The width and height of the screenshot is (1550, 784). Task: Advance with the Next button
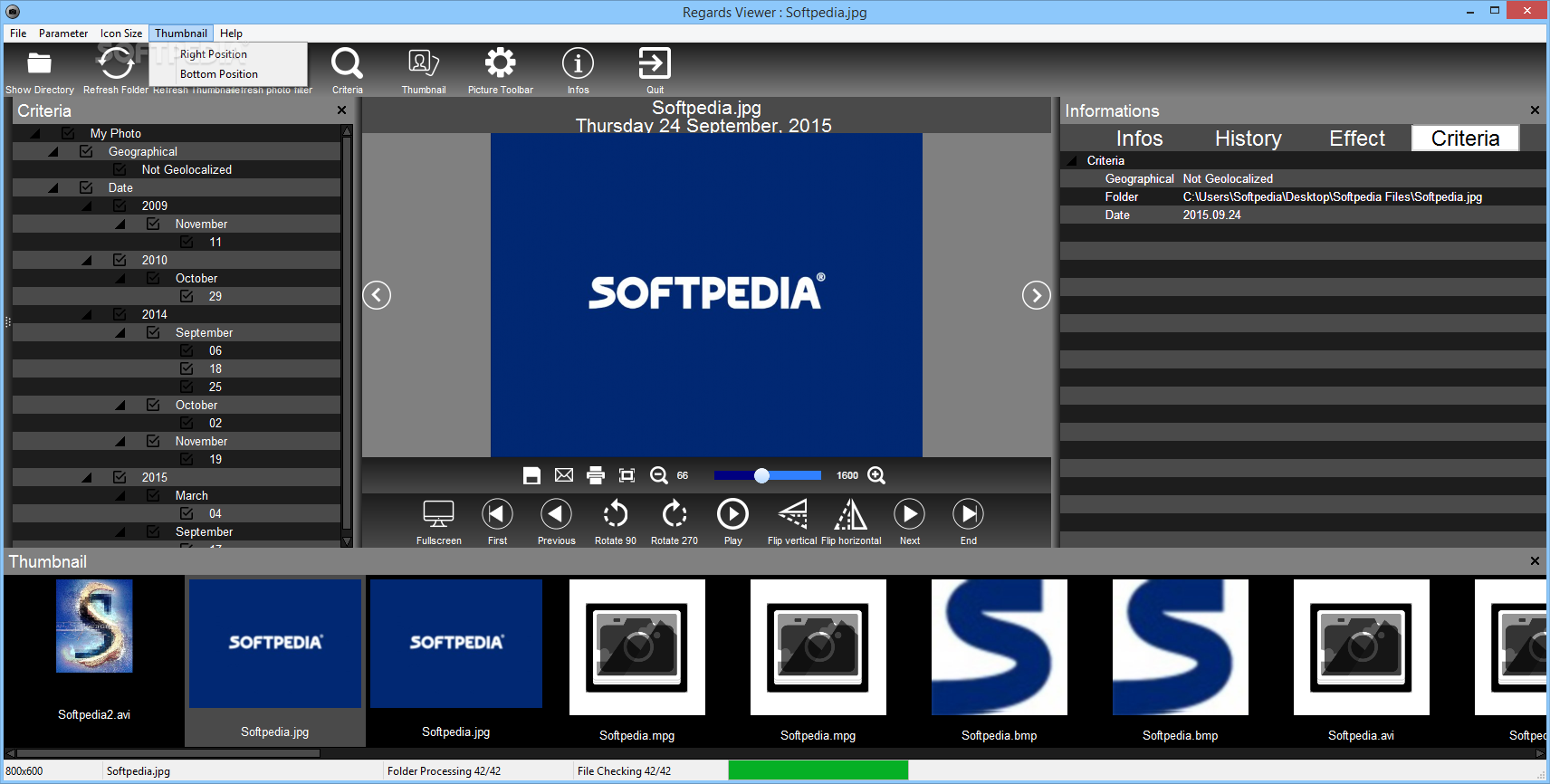click(909, 514)
